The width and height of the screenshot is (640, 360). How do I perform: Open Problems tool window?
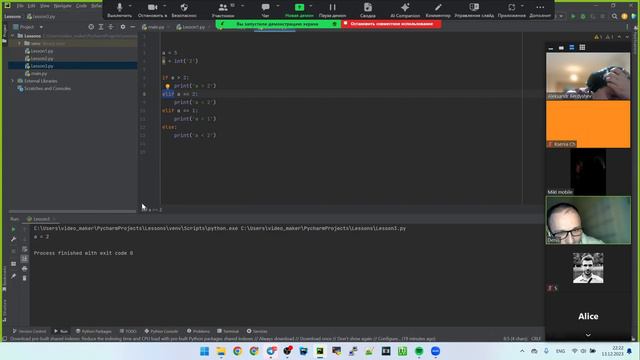pyautogui.click(x=198, y=331)
